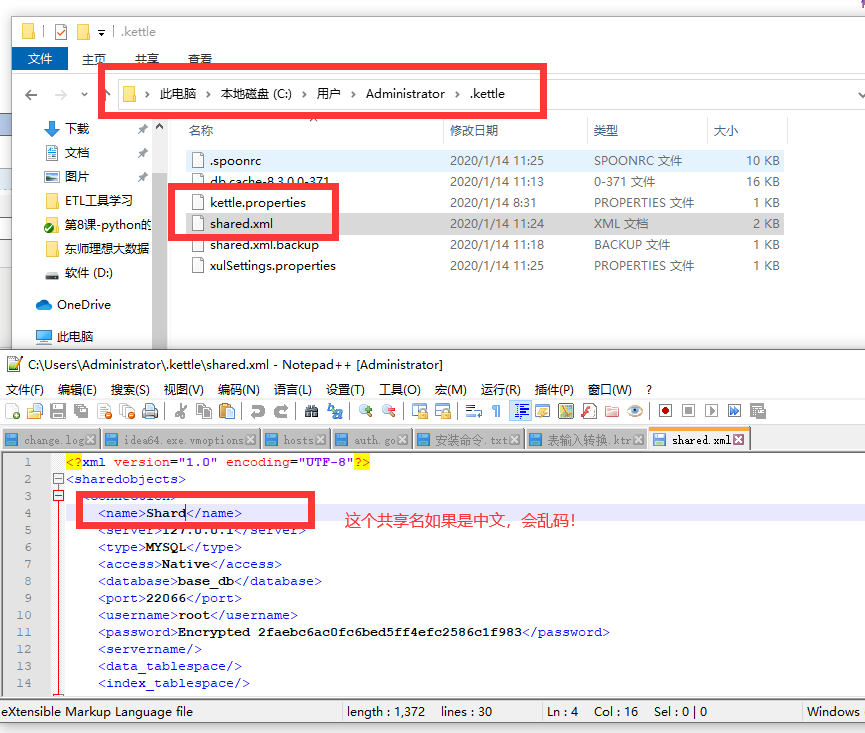Viewport: 865px width, 733px height.
Task: Open Find dialog via binoculars icon
Action: (x=310, y=410)
